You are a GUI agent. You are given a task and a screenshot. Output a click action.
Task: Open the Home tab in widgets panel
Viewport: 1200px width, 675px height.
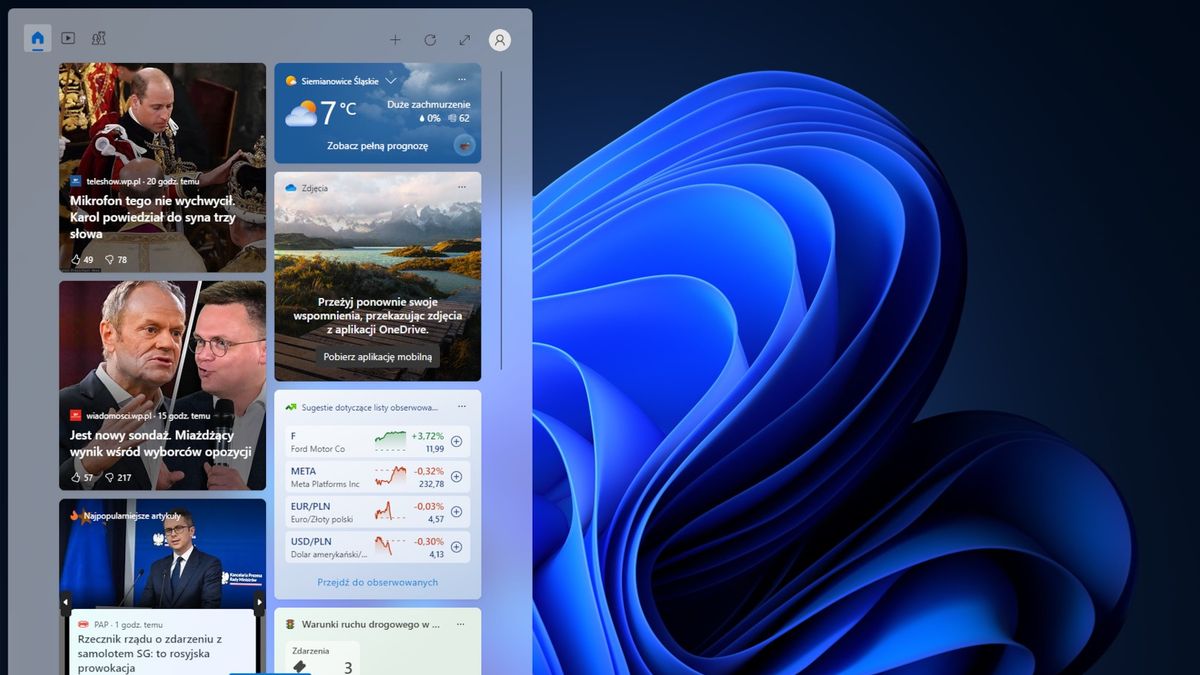pyautogui.click(x=38, y=39)
